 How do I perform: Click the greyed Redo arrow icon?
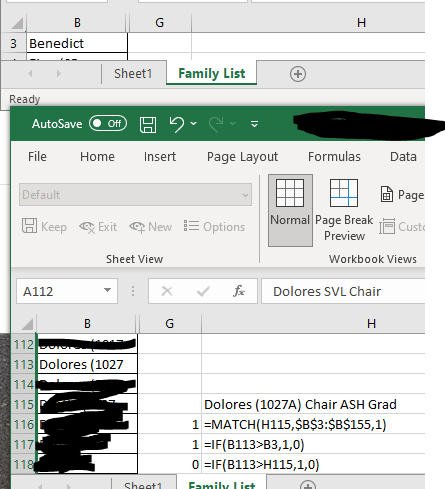[x=216, y=124]
